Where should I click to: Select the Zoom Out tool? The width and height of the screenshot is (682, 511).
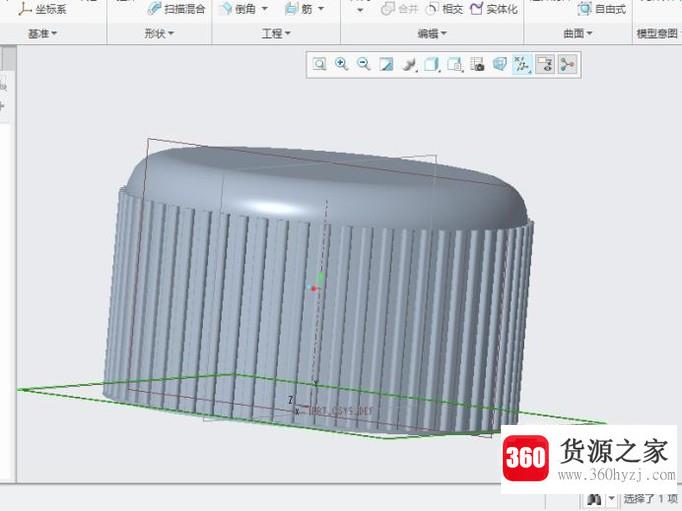(364, 64)
